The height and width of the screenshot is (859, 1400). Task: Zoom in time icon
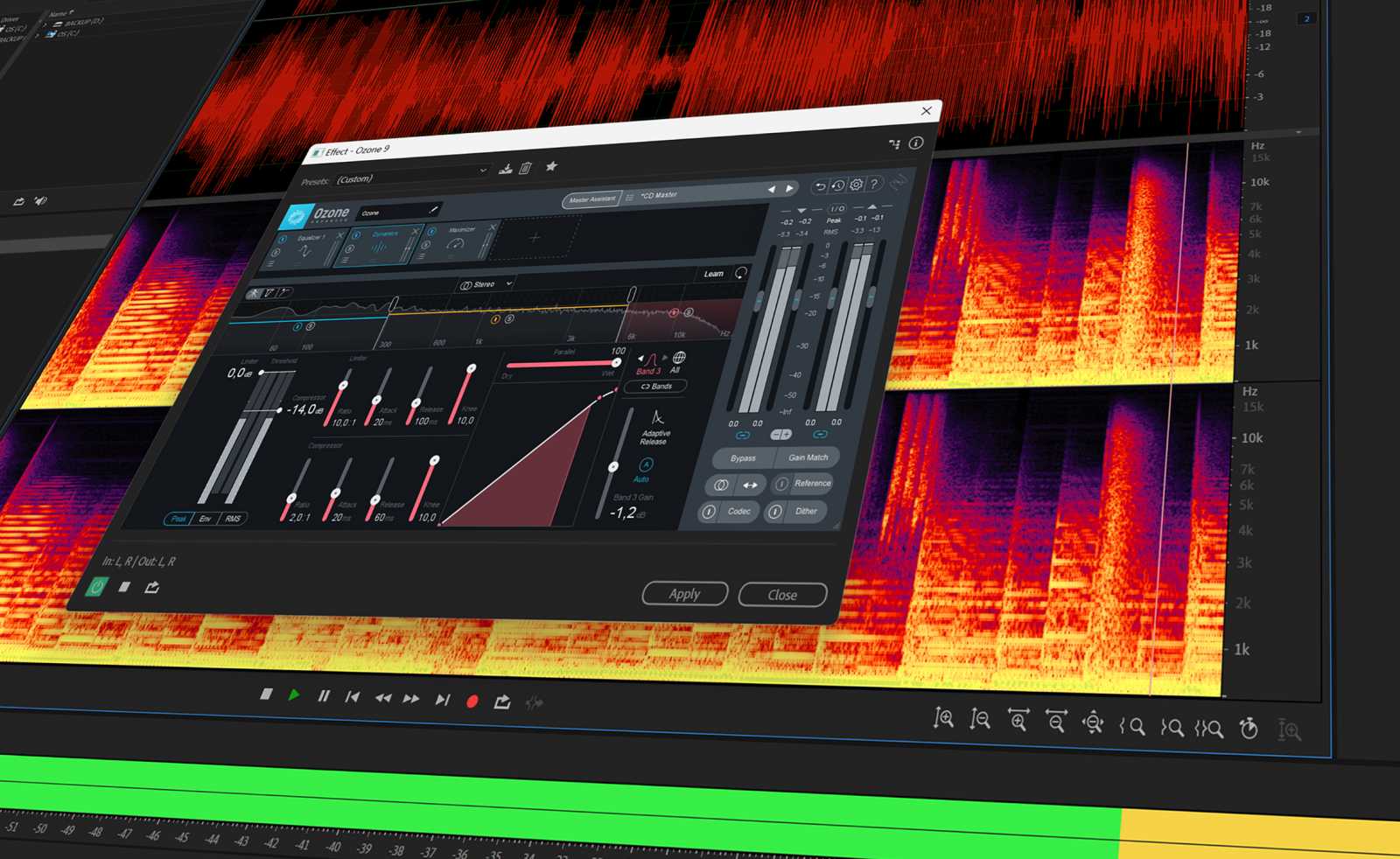click(1018, 721)
